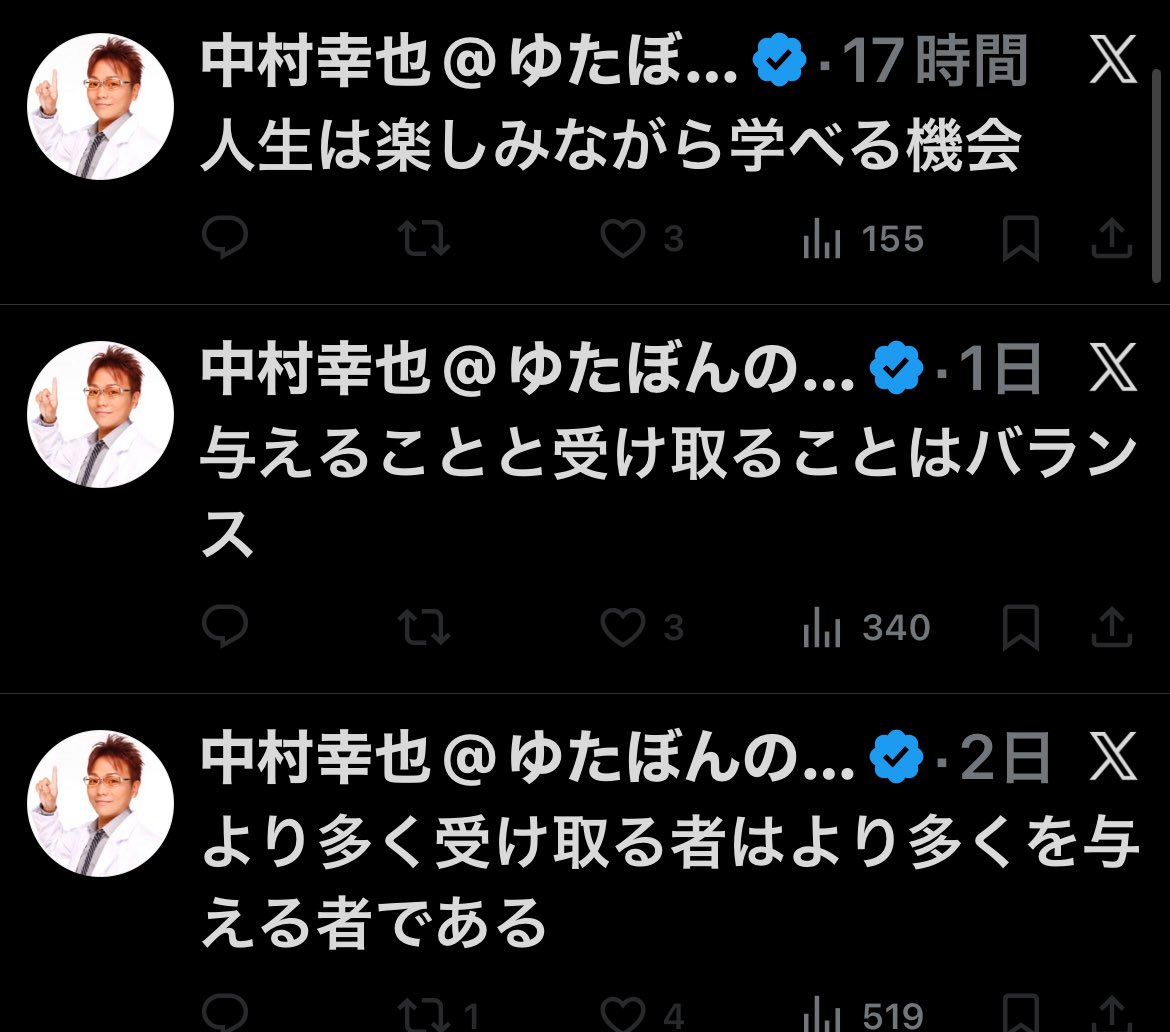Like the post posted 1日 ago

click(x=623, y=628)
